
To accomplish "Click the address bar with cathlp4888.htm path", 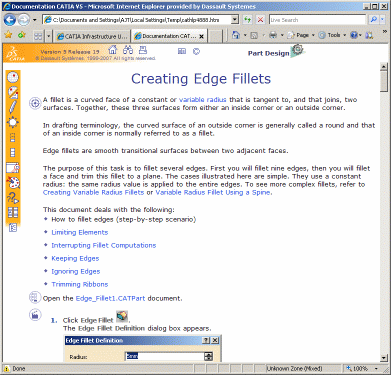I will point(137,20).
